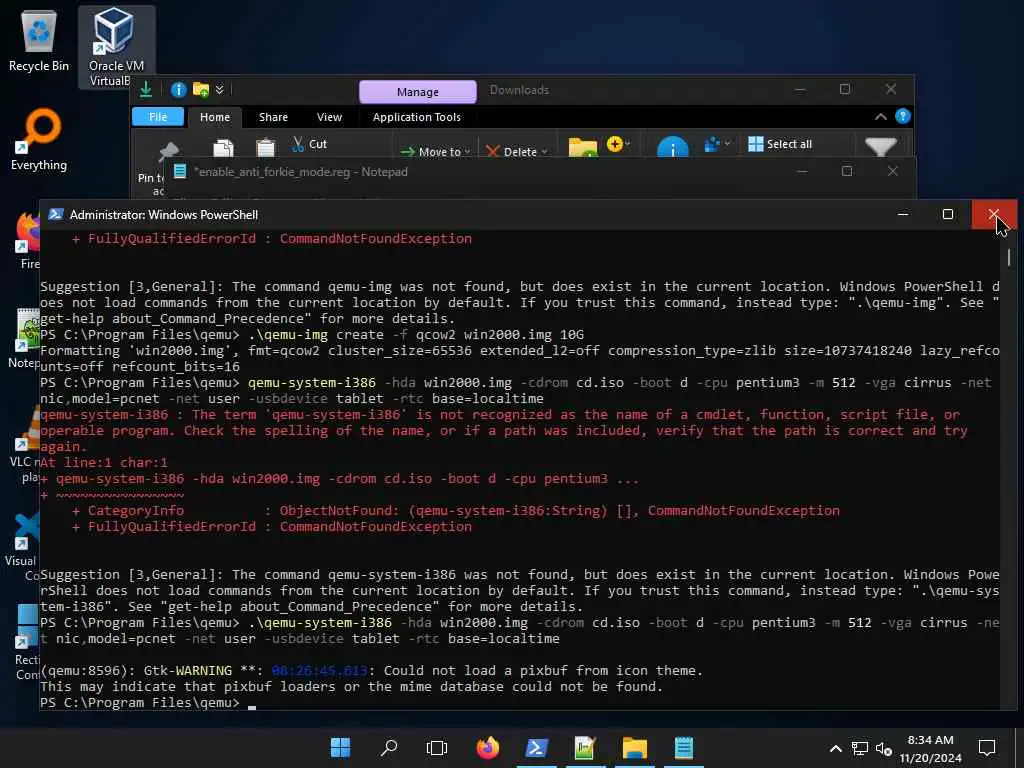Open Explorer help question mark icon
The width and height of the screenshot is (1024, 768).
coord(903,116)
